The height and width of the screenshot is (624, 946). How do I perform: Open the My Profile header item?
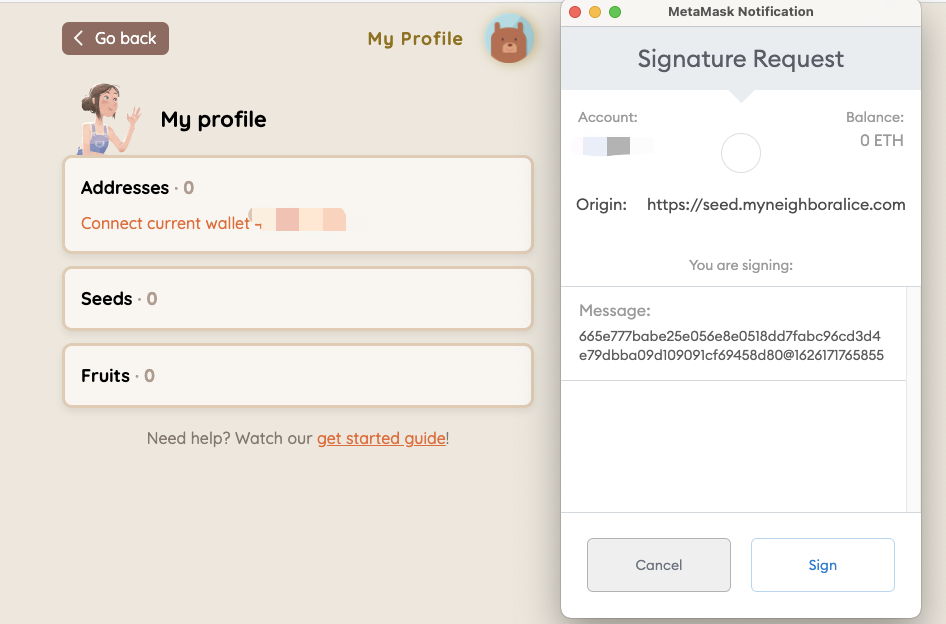click(x=415, y=39)
